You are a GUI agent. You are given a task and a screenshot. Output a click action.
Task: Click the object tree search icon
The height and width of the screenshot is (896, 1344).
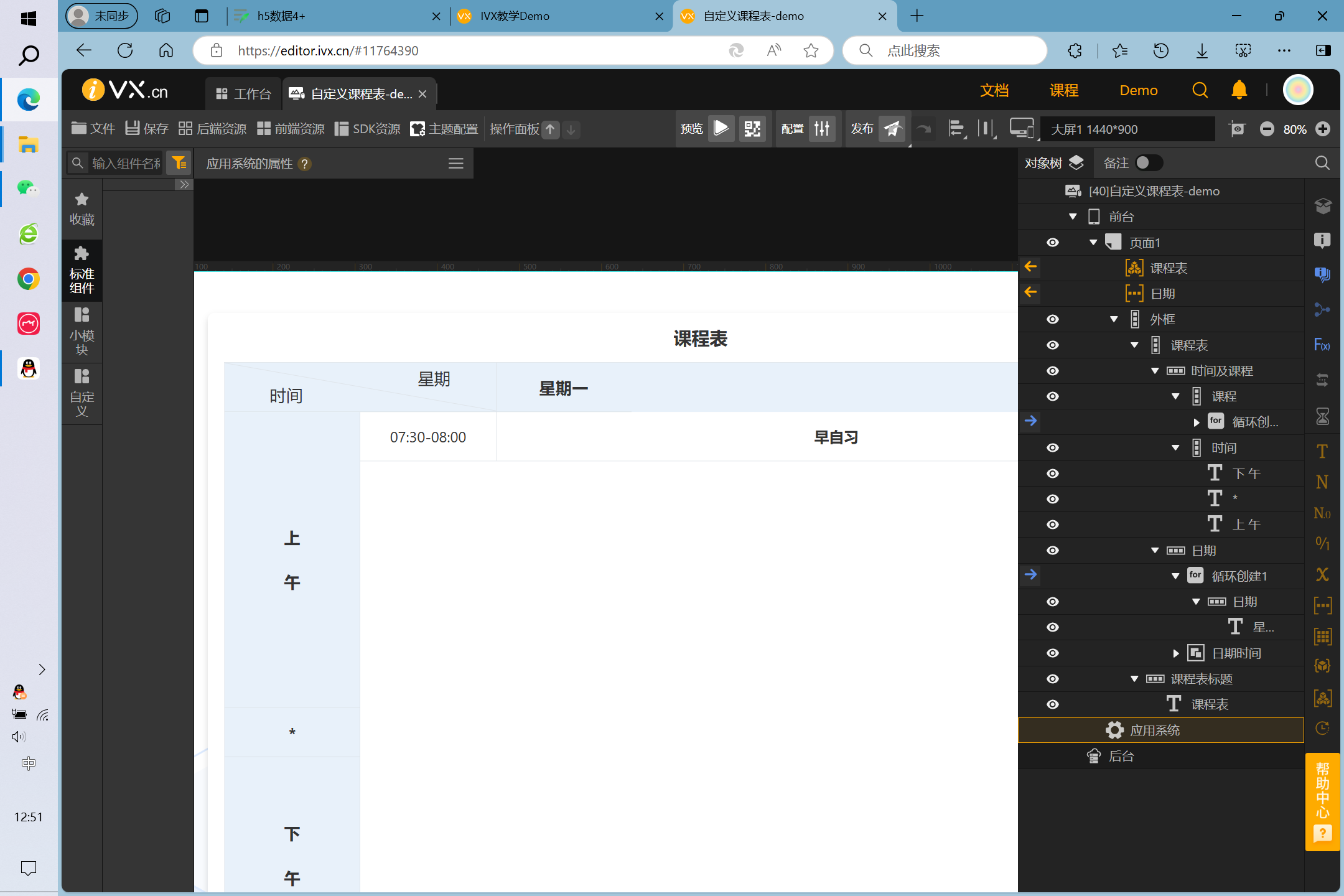[1322, 163]
